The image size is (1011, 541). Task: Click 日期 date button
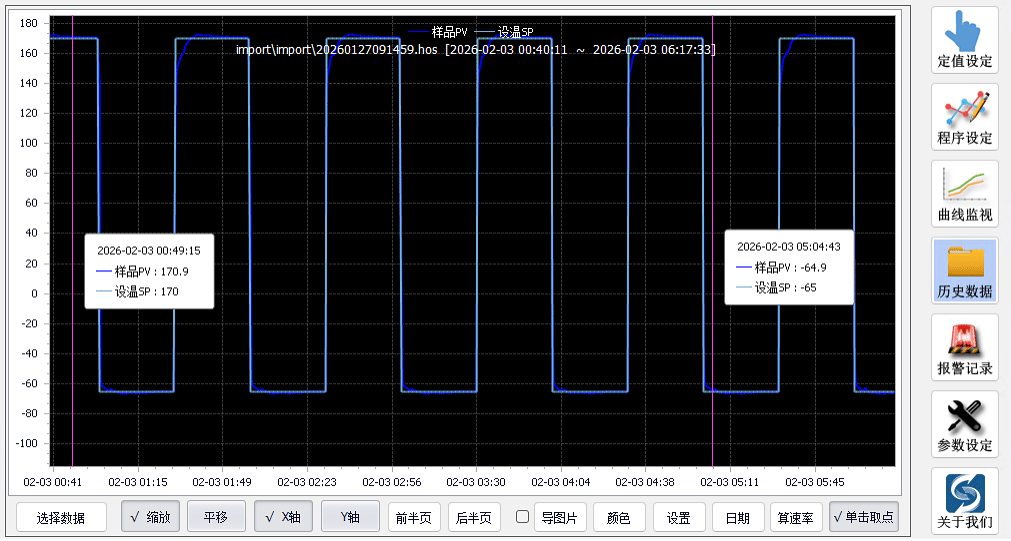tap(738, 518)
